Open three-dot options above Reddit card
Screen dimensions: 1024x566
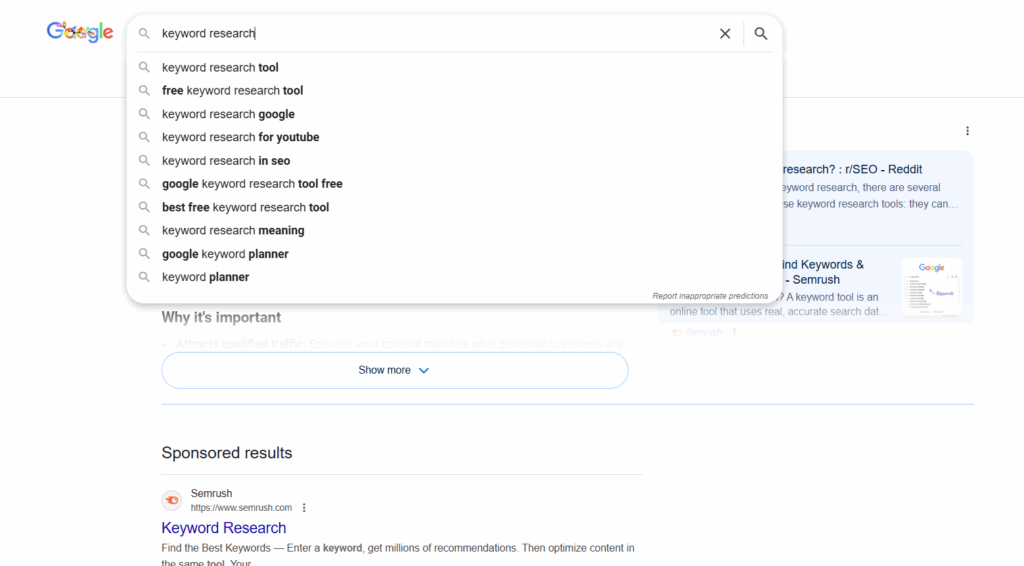967,131
